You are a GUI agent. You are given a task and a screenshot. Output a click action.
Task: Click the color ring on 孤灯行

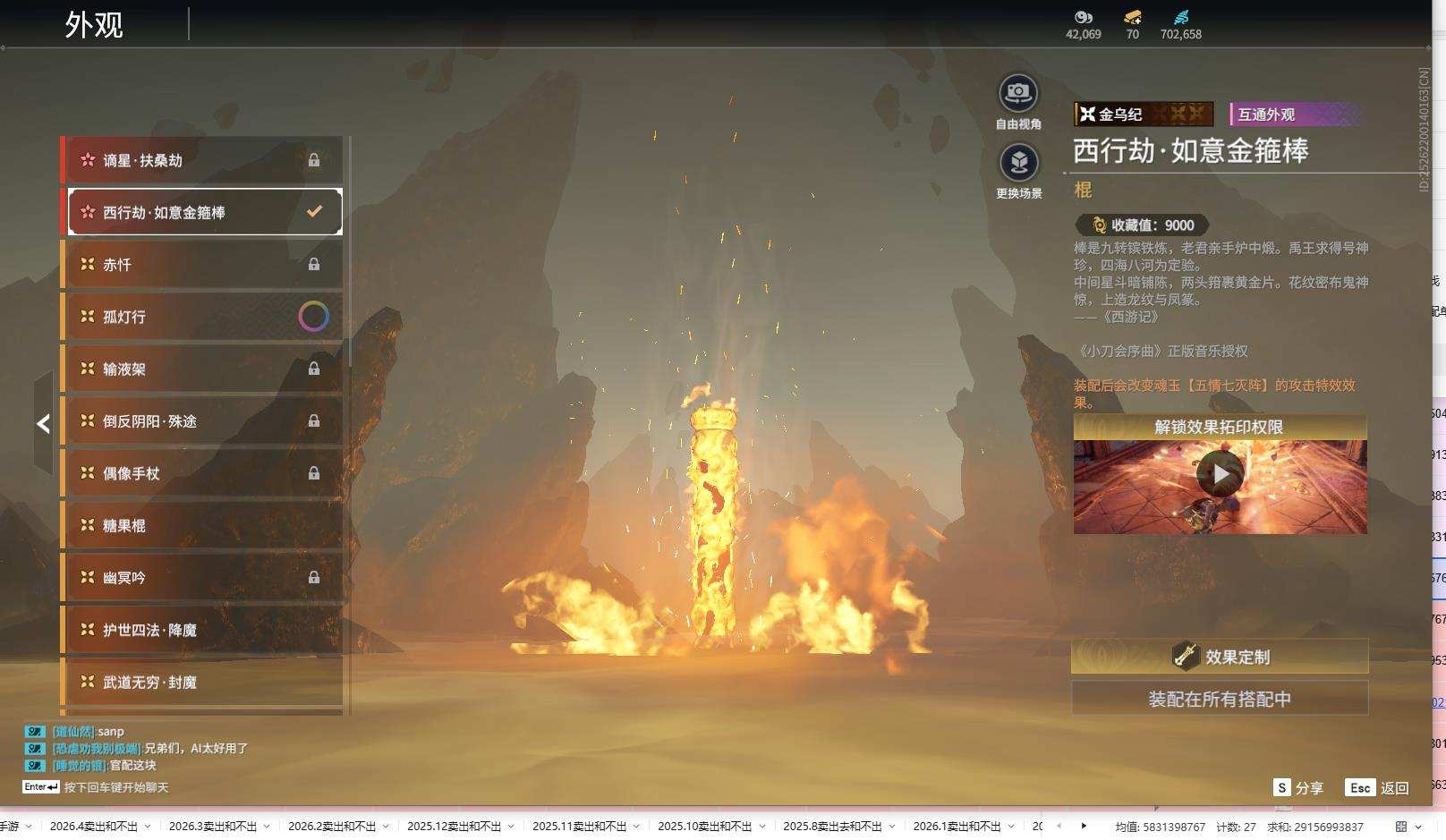[313, 317]
